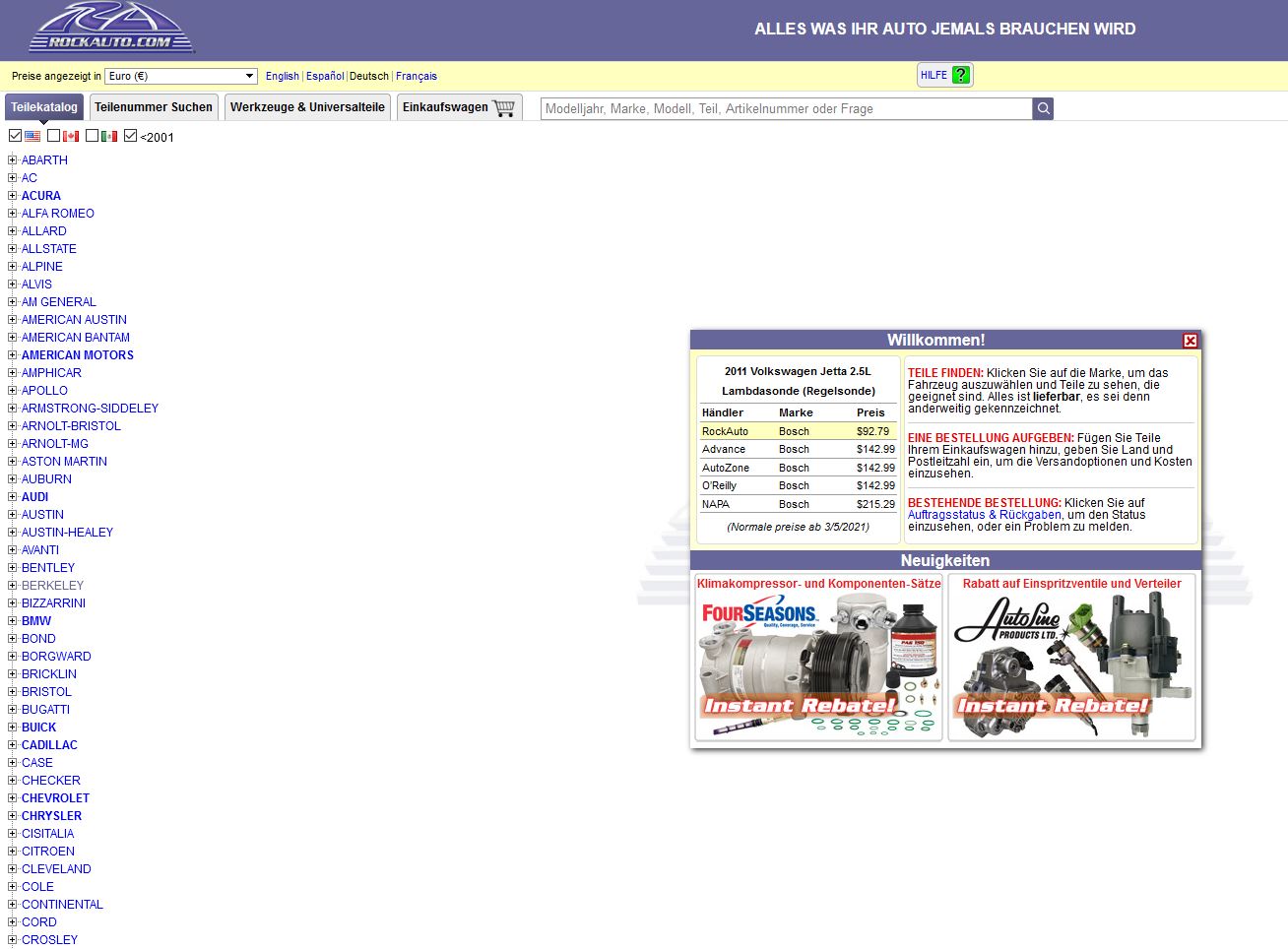Expand the CHEVROLET tree node
This screenshot has width=1288, height=949.
pyautogui.click(x=13, y=797)
